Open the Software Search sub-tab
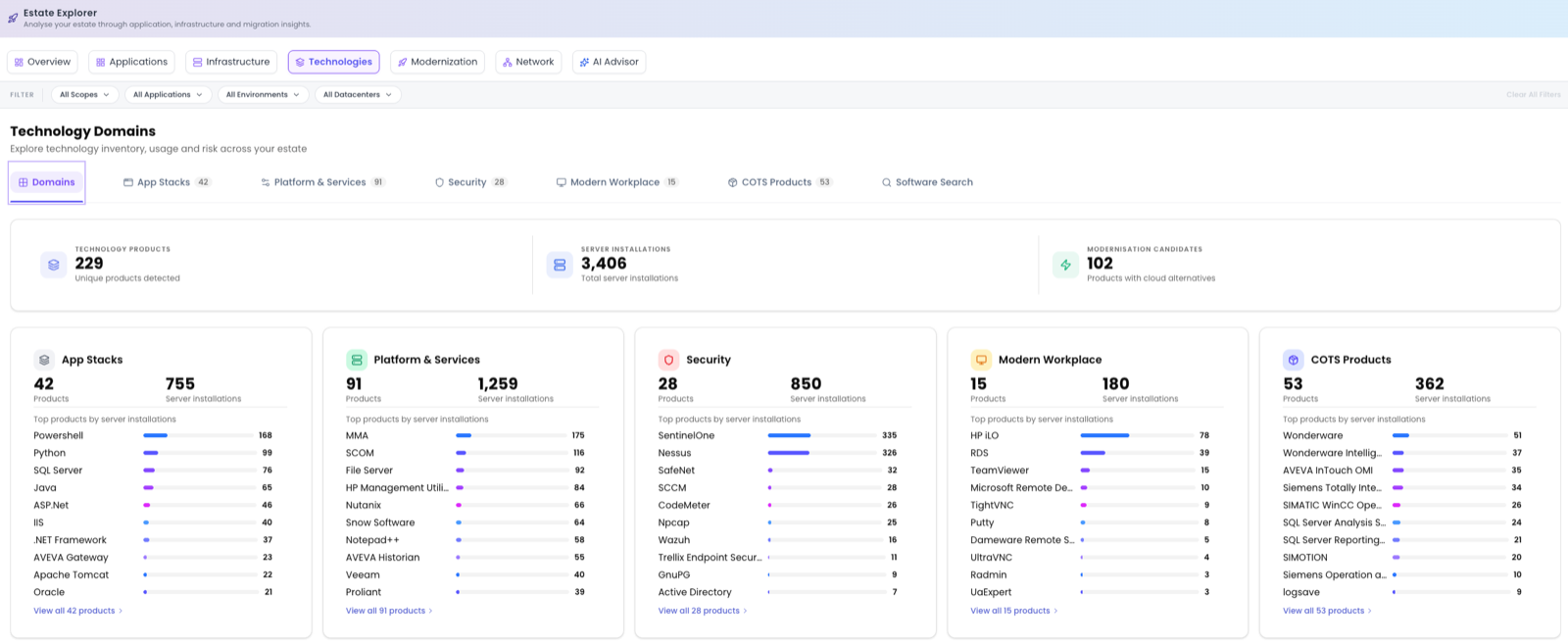The height and width of the screenshot is (643, 1568). click(927, 182)
